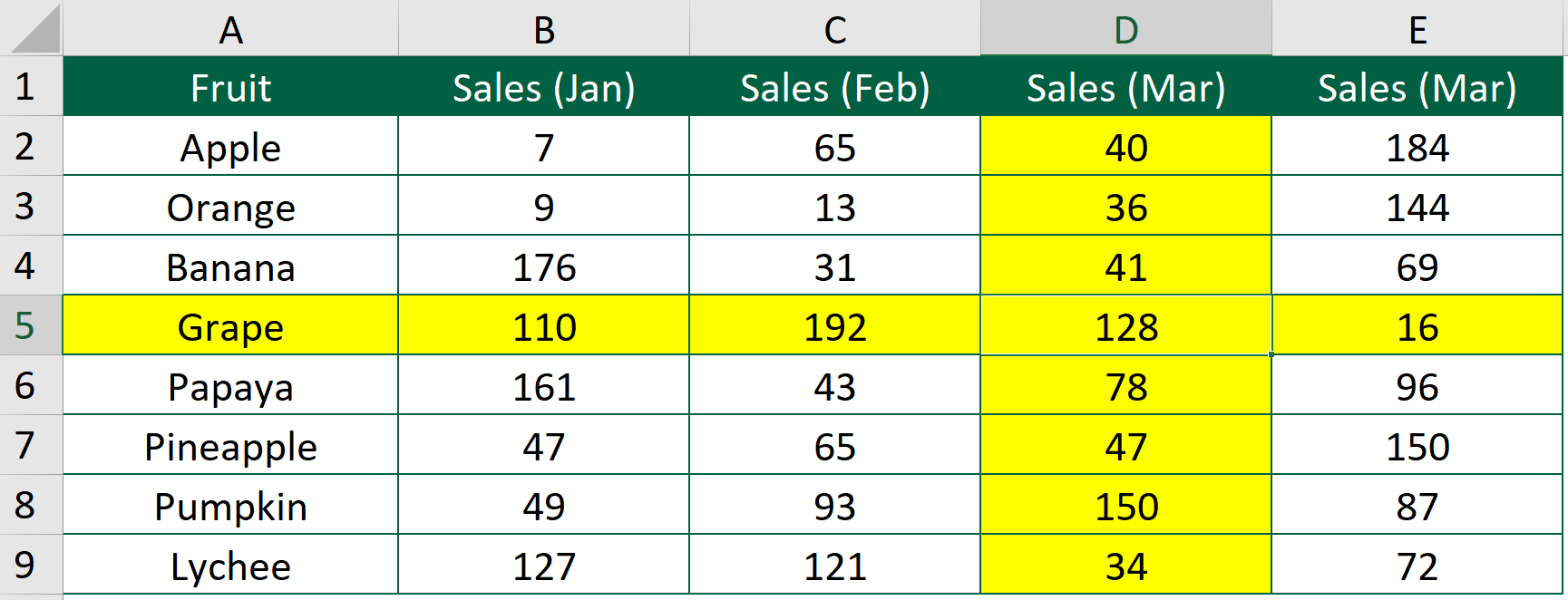The height and width of the screenshot is (600, 1568).
Task: Select the Pumpkin cell in column A
Action: coord(231,506)
